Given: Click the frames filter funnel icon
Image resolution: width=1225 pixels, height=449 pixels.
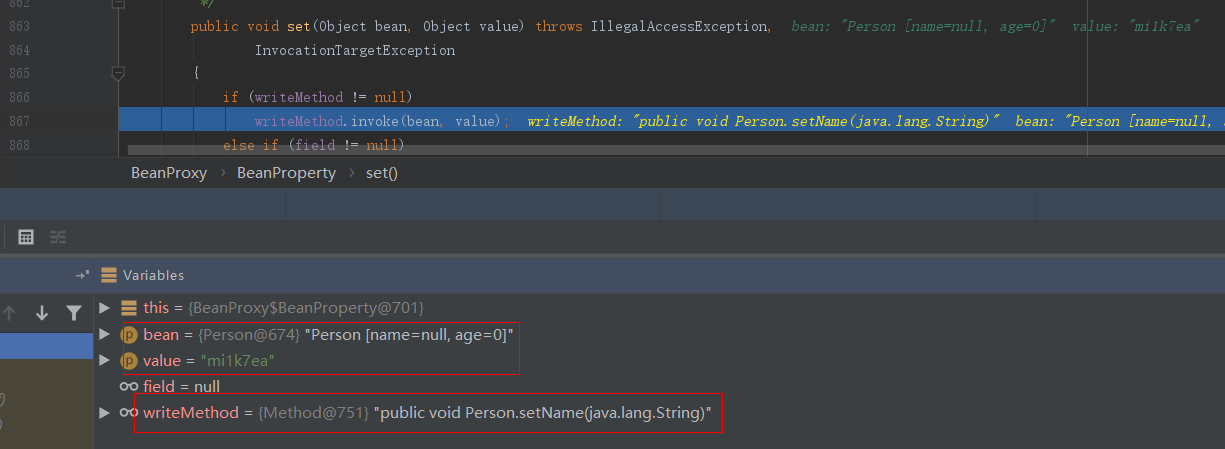Looking at the screenshot, I should [73, 313].
